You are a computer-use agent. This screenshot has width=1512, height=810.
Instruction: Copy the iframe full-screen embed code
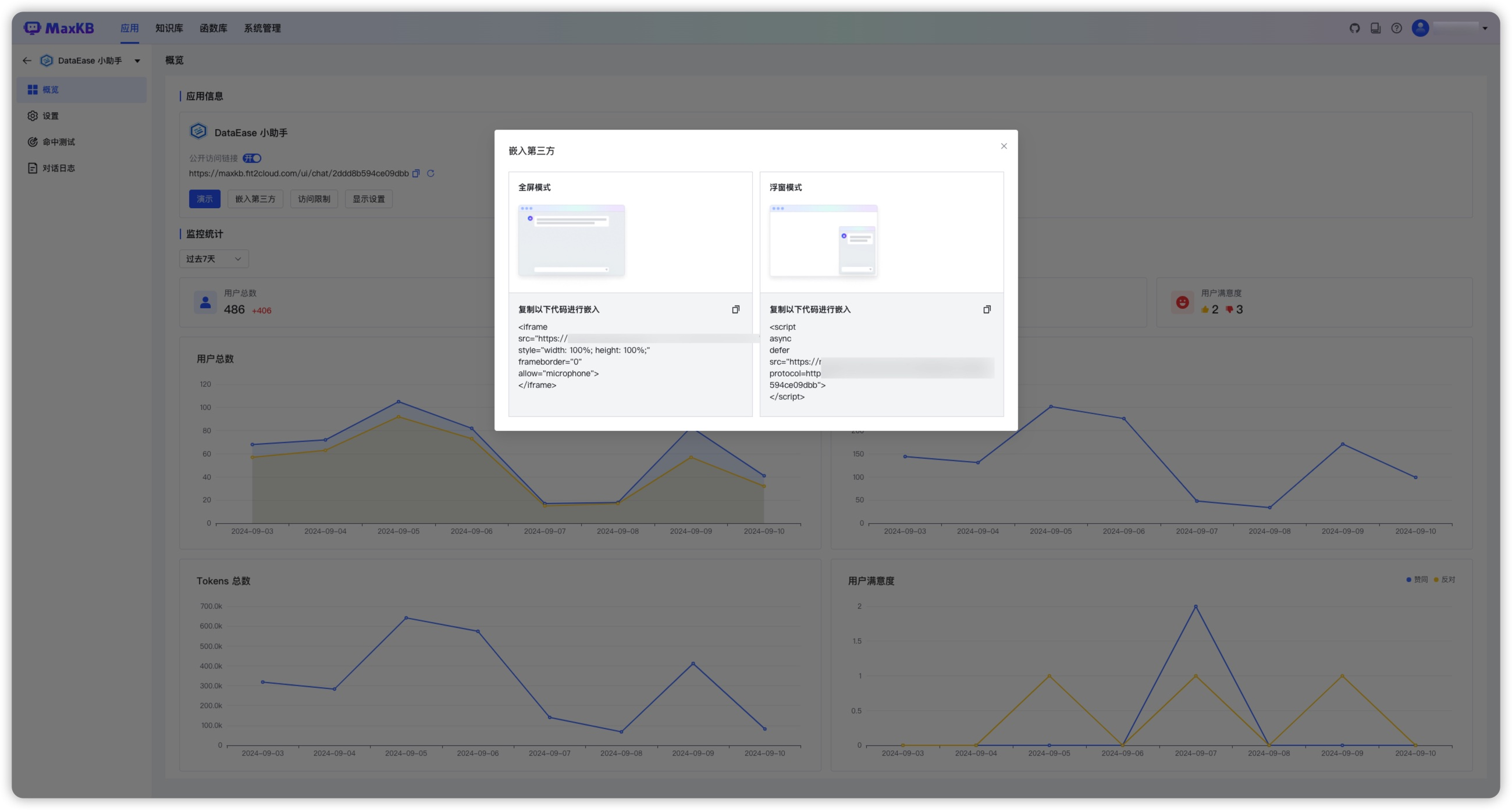(735, 309)
